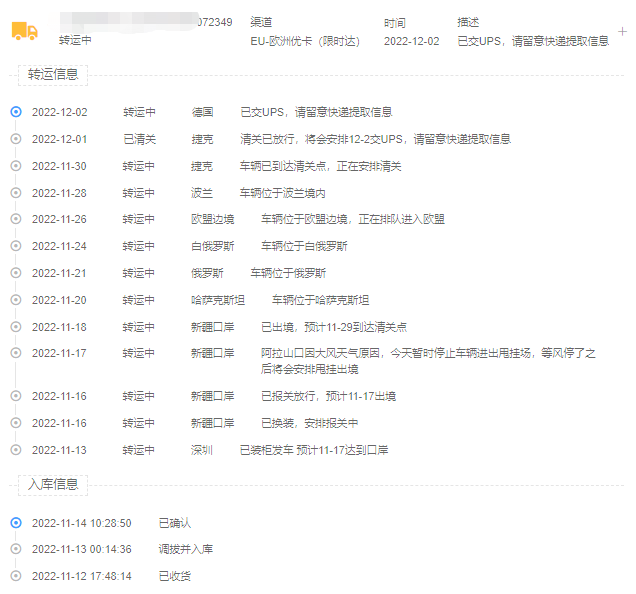This screenshot has width=636, height=594.
Task: Expand details with the plus icon
Action: [622, 32]
